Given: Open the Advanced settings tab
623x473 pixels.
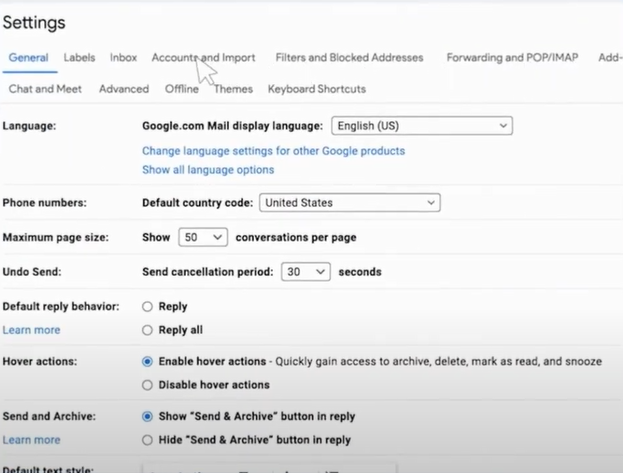Looking at the screenshot, I should pyautogui.click(x=124, y=89).
